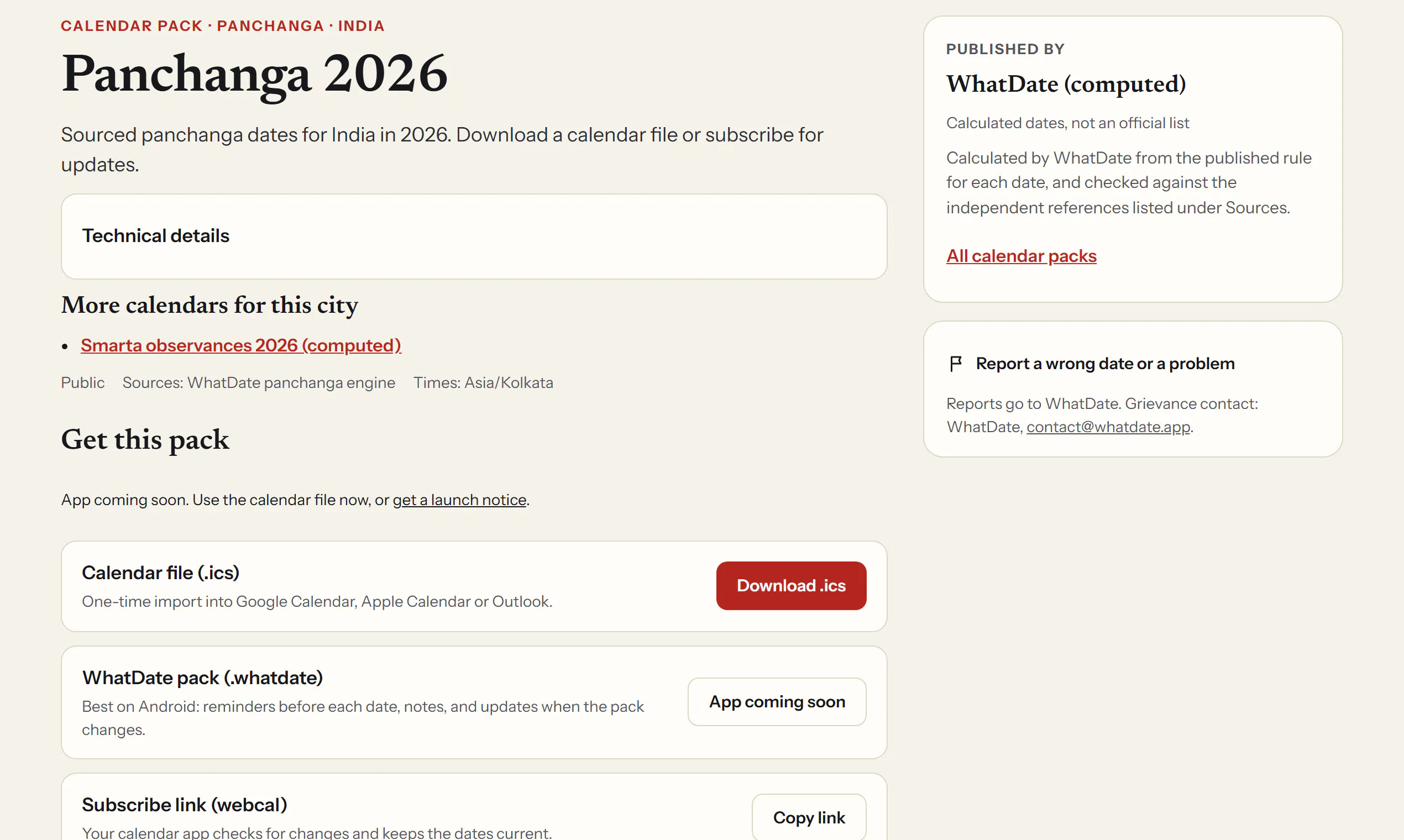Open Smarta observances 2026 (computed) link
This screenshot has height=840, width=1404.
pyautogui.click(x=240, y=345)
